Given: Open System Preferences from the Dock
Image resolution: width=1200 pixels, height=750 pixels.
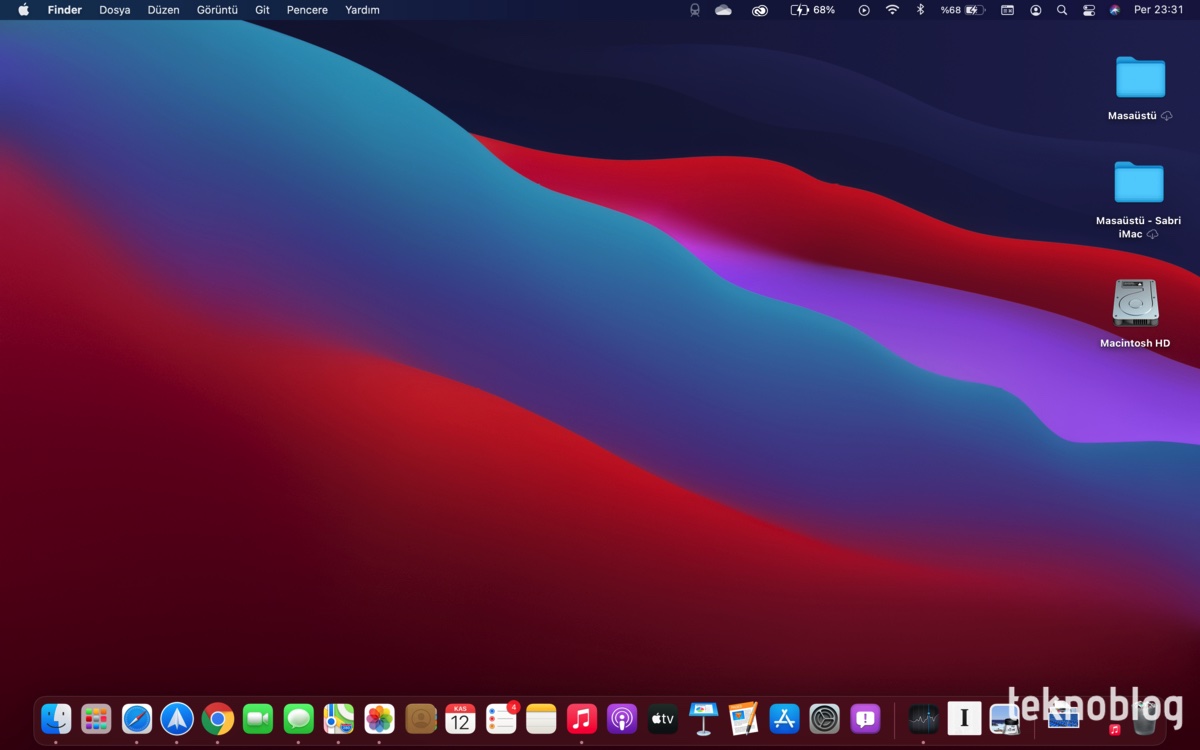Looking at the screenshot, I should click(825, 718).
